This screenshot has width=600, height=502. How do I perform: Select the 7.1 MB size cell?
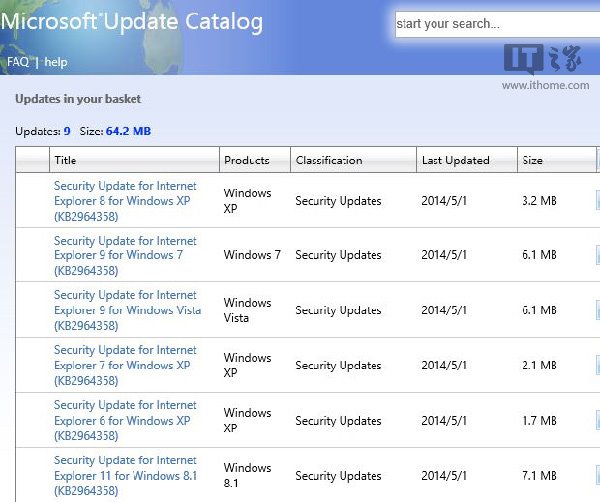point(540,476)
